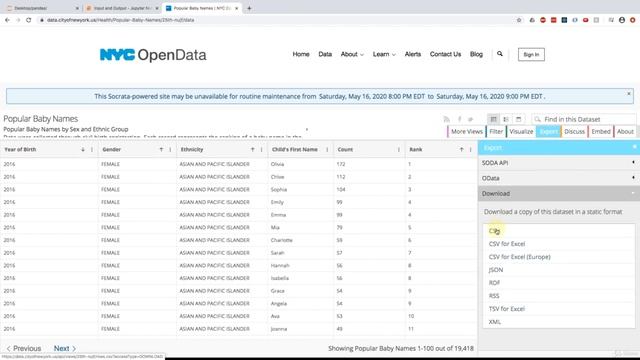640x360 pixels.
Task: Open the Gender column options menu
Action: click(x=170, y=149)
